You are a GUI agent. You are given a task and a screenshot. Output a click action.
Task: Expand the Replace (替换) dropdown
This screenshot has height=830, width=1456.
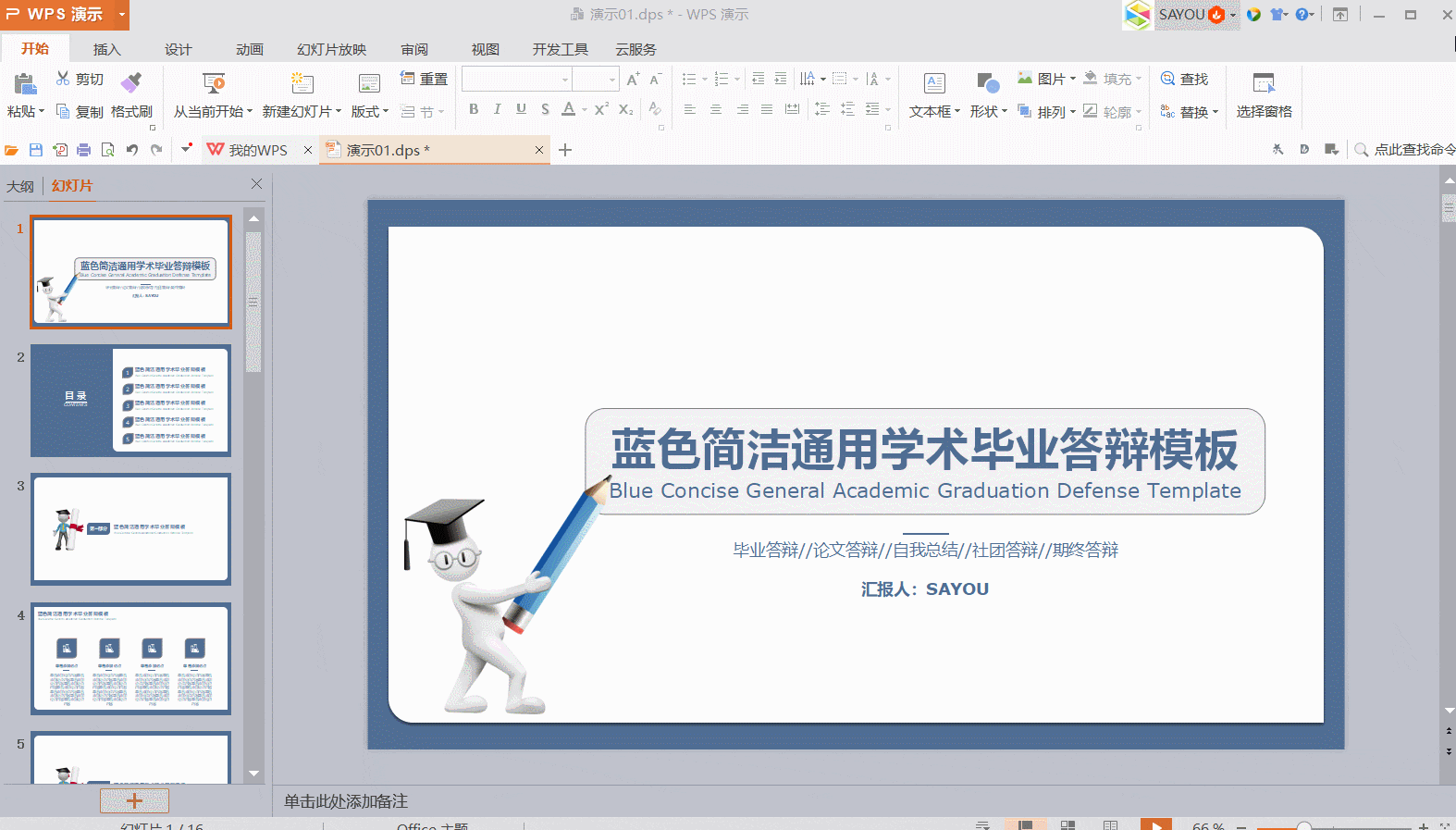point(1215,112)
